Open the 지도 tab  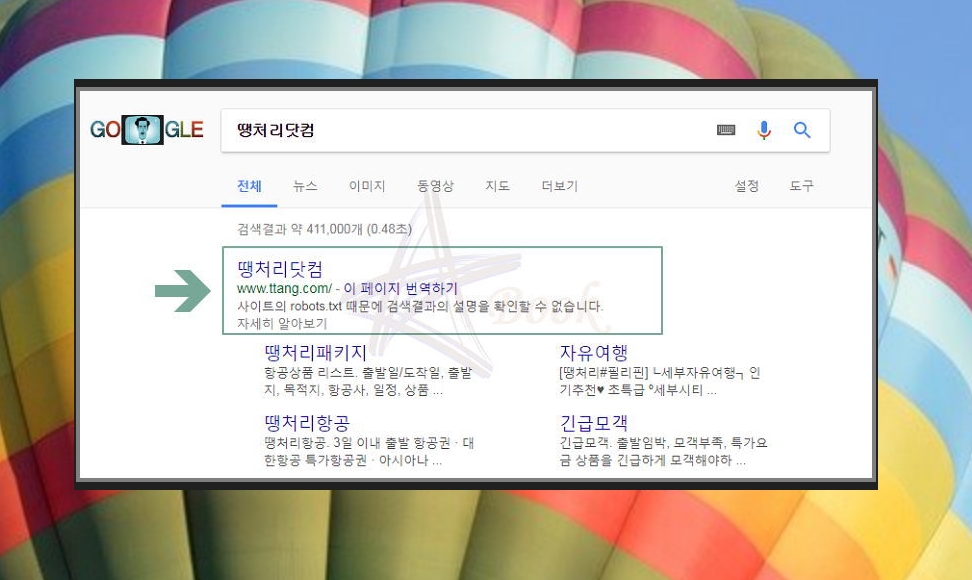point(497,186)
